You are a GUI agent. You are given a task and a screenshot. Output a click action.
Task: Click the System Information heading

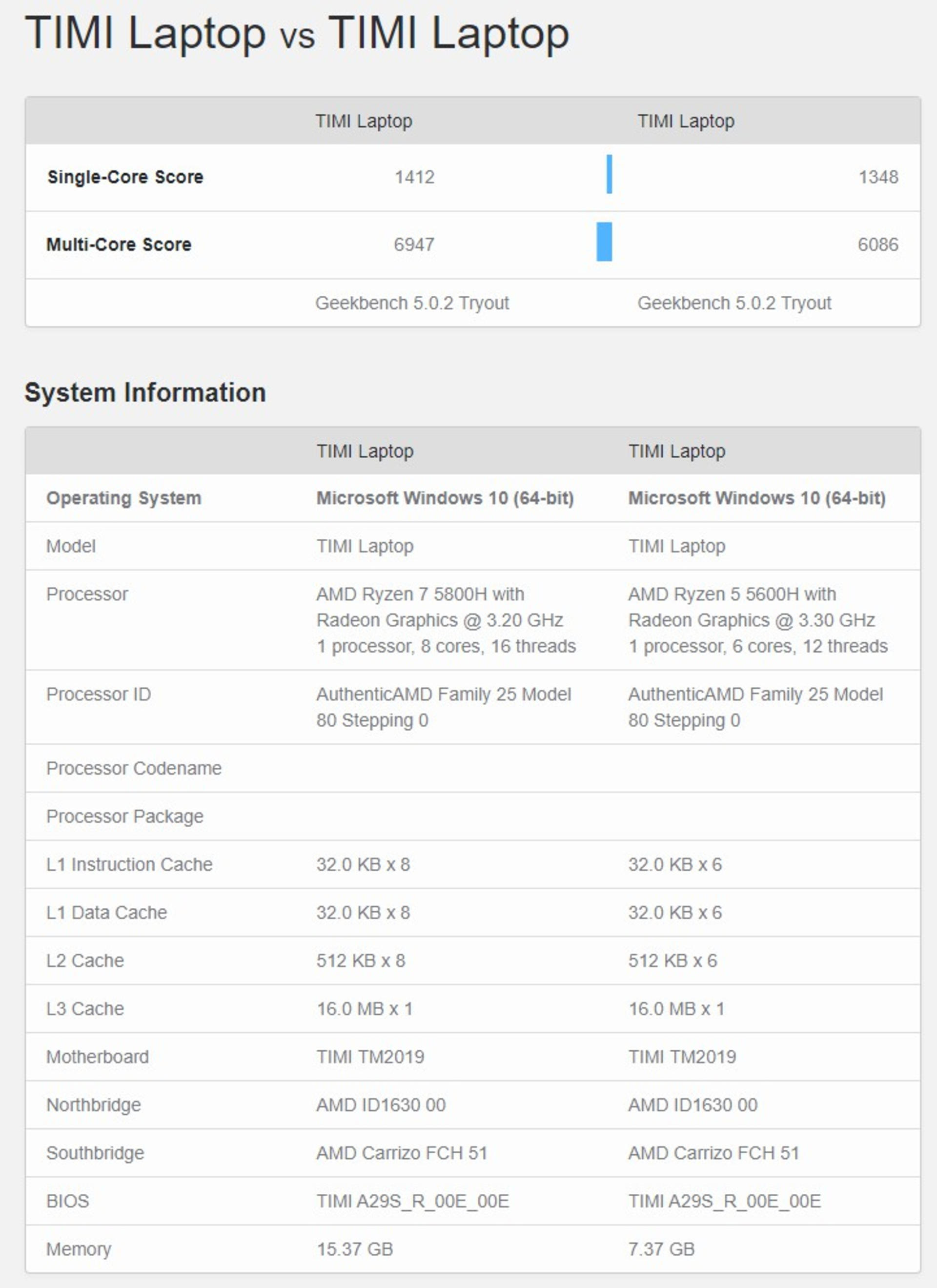point(145,392)
